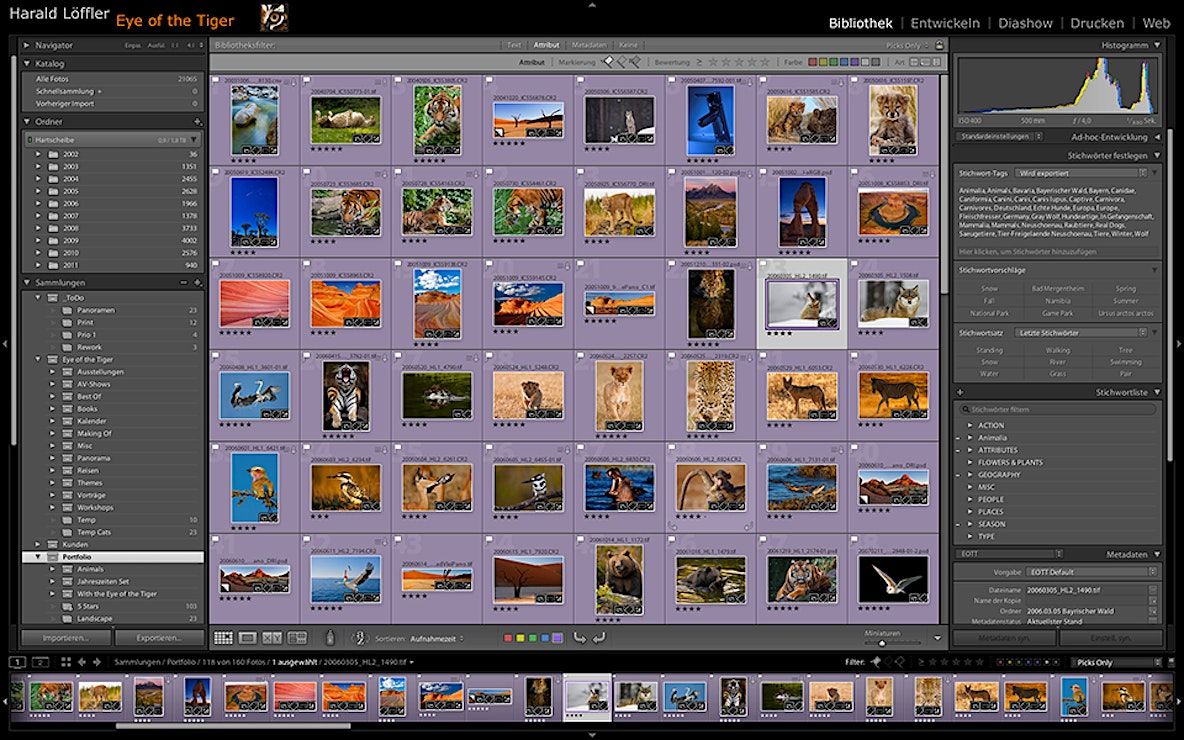Toggle red color label filter
This screenshot has height=740, width=1184.
pos(811,62)
